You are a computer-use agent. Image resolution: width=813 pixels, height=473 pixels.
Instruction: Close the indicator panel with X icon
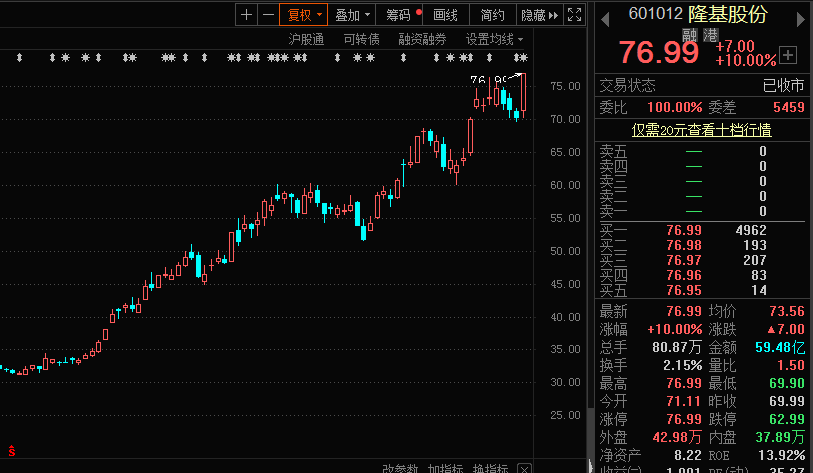click(x=524, y=469)
